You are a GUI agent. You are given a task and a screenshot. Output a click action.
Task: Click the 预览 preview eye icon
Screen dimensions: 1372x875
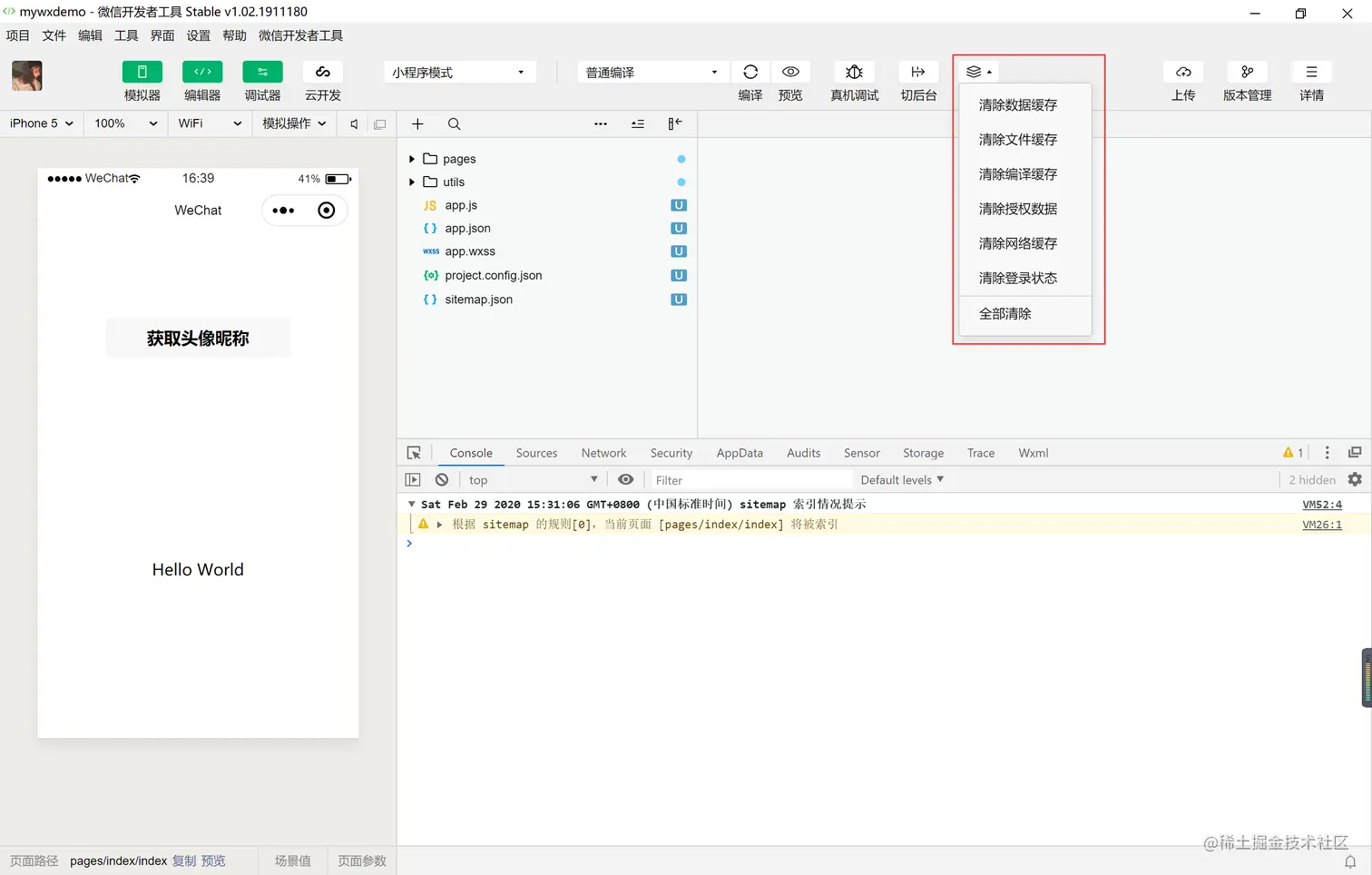(790, 72)
